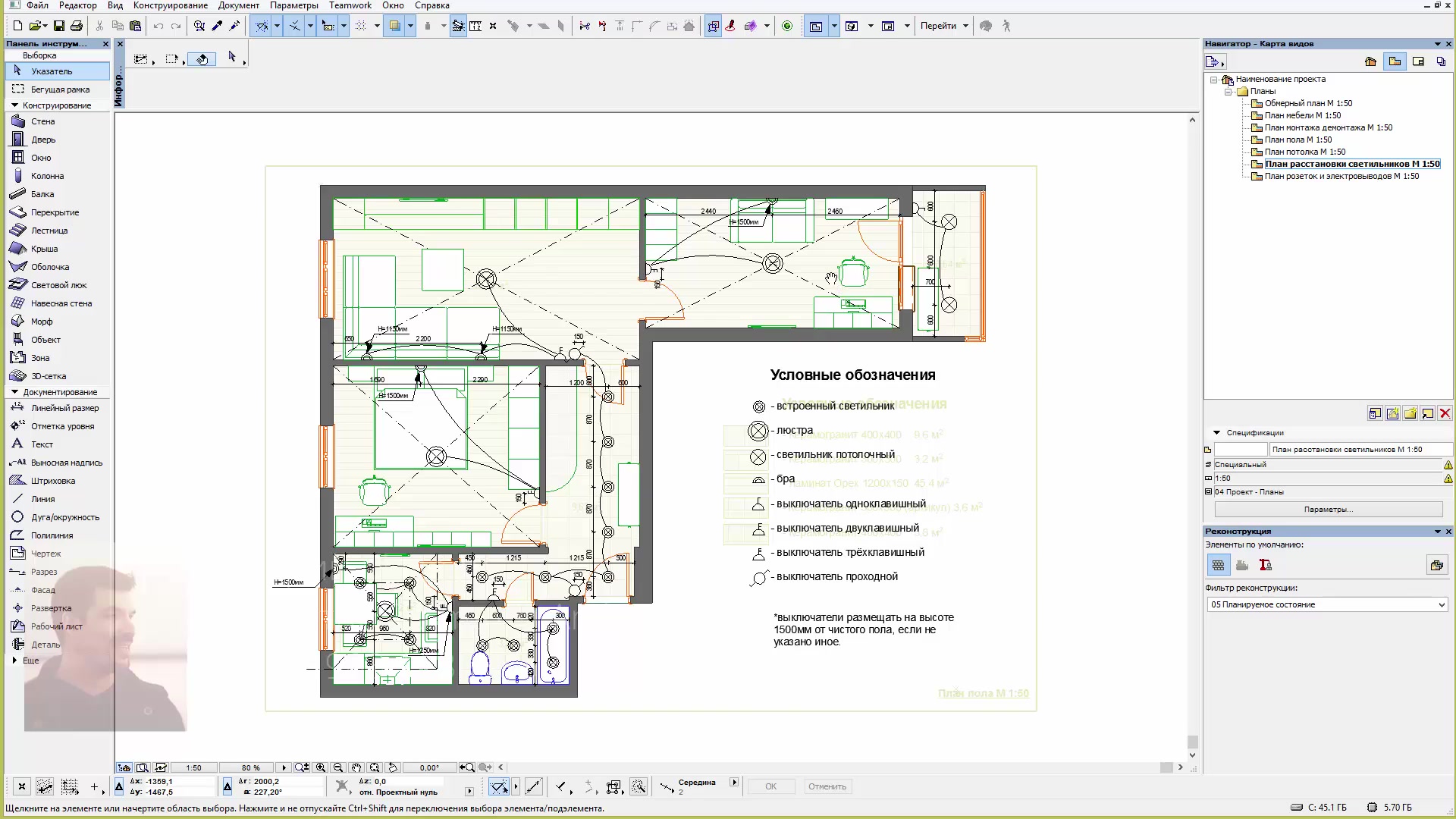Expand the Еще section
This screenshot has height=819, width=1456.
[x=14, y=661]
